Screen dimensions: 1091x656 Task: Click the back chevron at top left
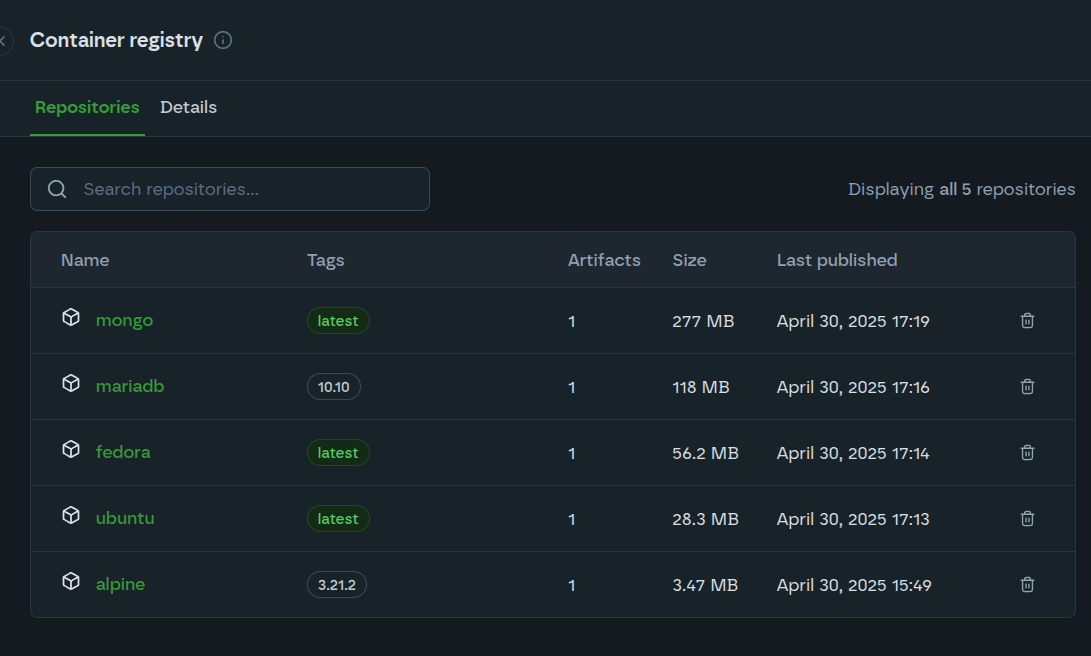coord(3,40)
